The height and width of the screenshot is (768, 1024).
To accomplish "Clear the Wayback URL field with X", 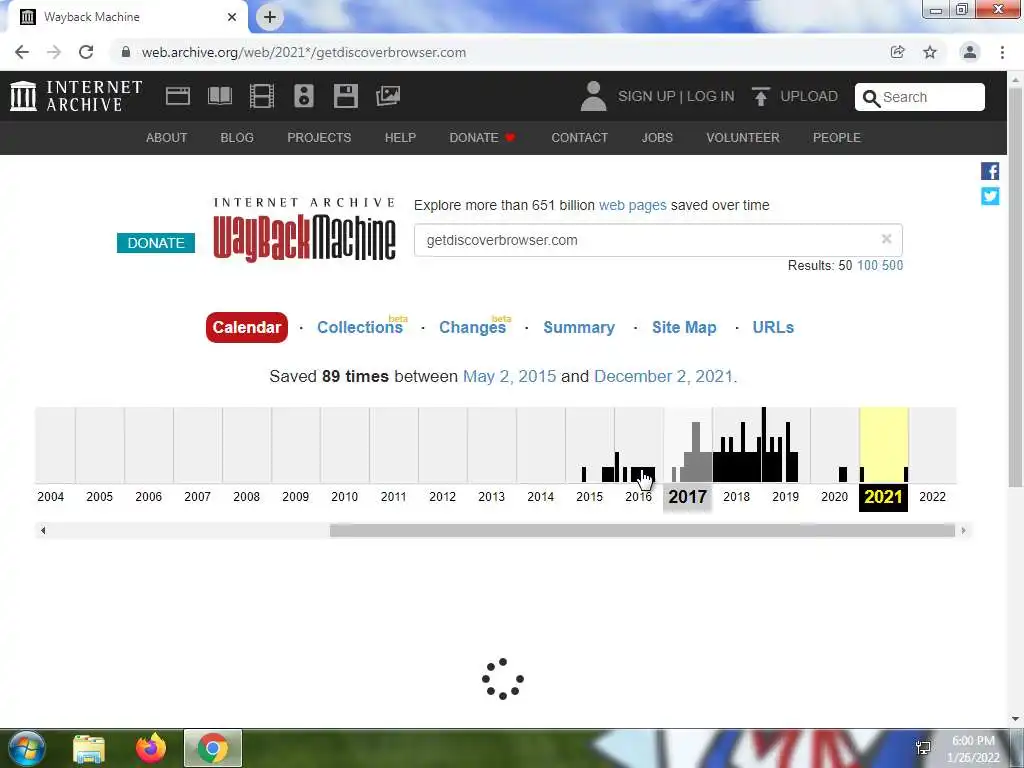I will (886, 239).
